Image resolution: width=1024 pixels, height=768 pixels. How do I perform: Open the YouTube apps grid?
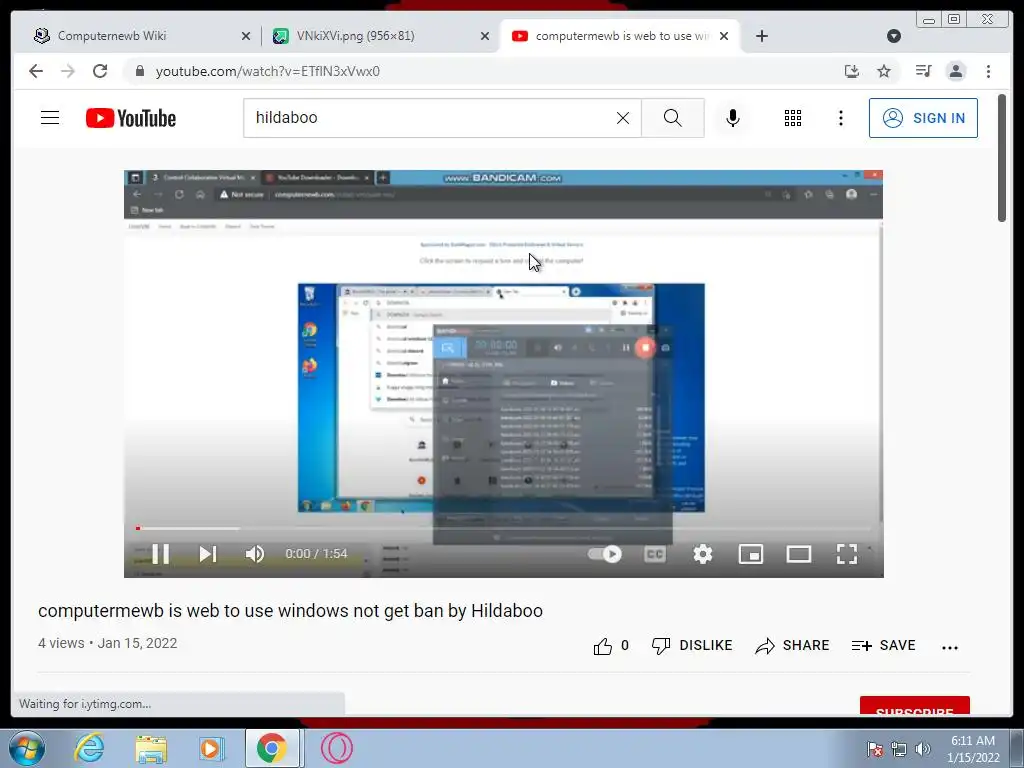coord(792,118)
